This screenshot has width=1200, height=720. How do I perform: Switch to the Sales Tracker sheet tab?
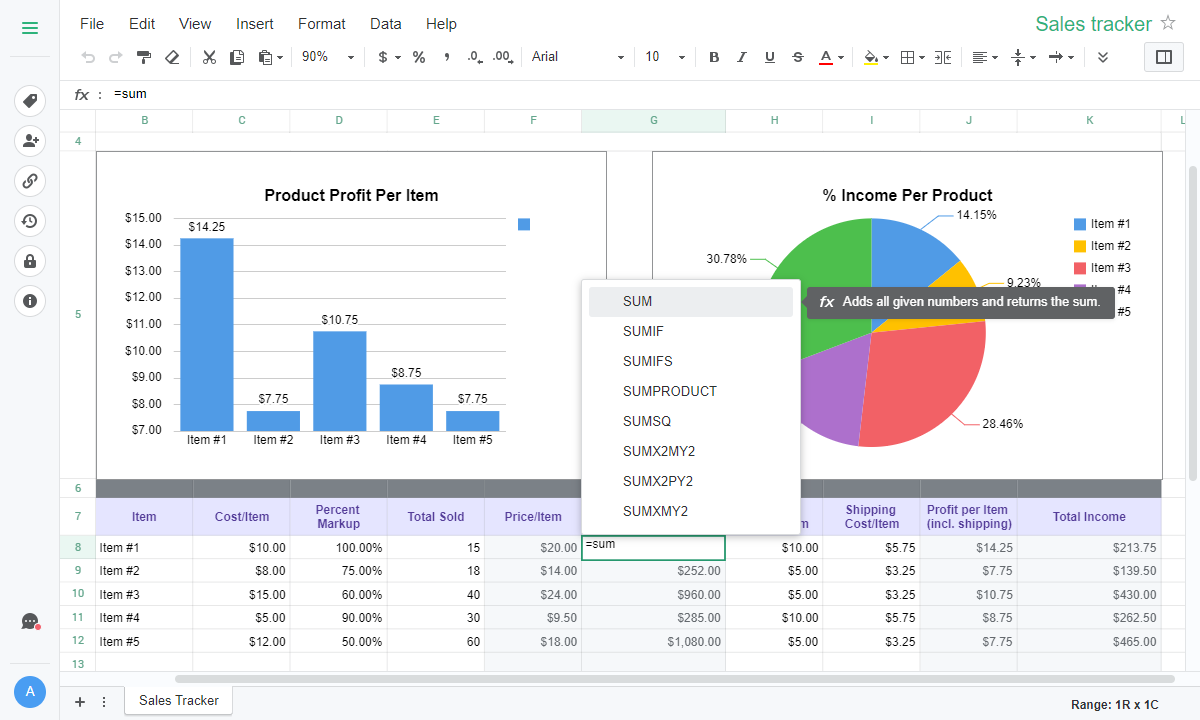(178, 700)
